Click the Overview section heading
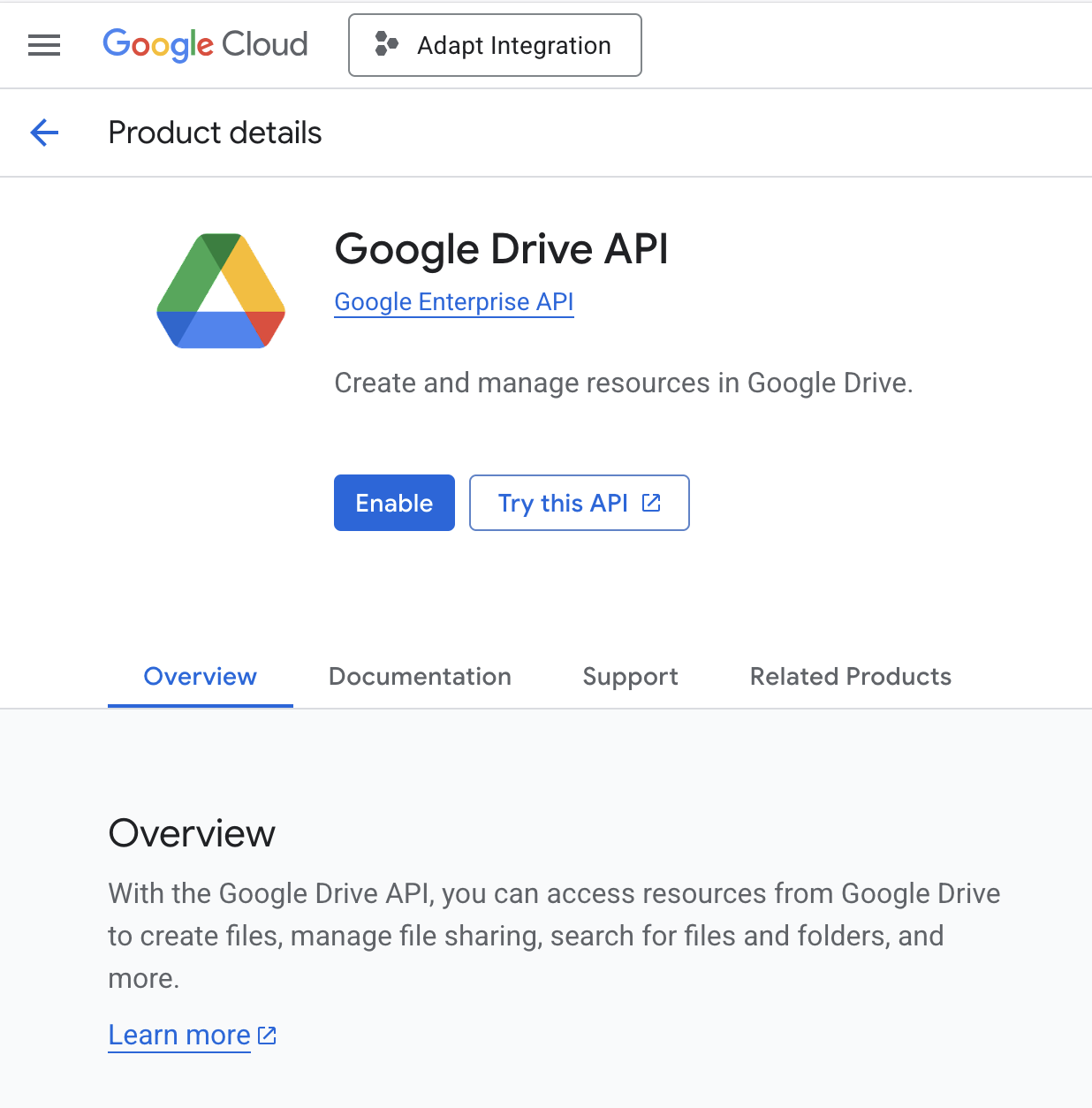Screen dimensions: 1092x1108 [192, 832]
